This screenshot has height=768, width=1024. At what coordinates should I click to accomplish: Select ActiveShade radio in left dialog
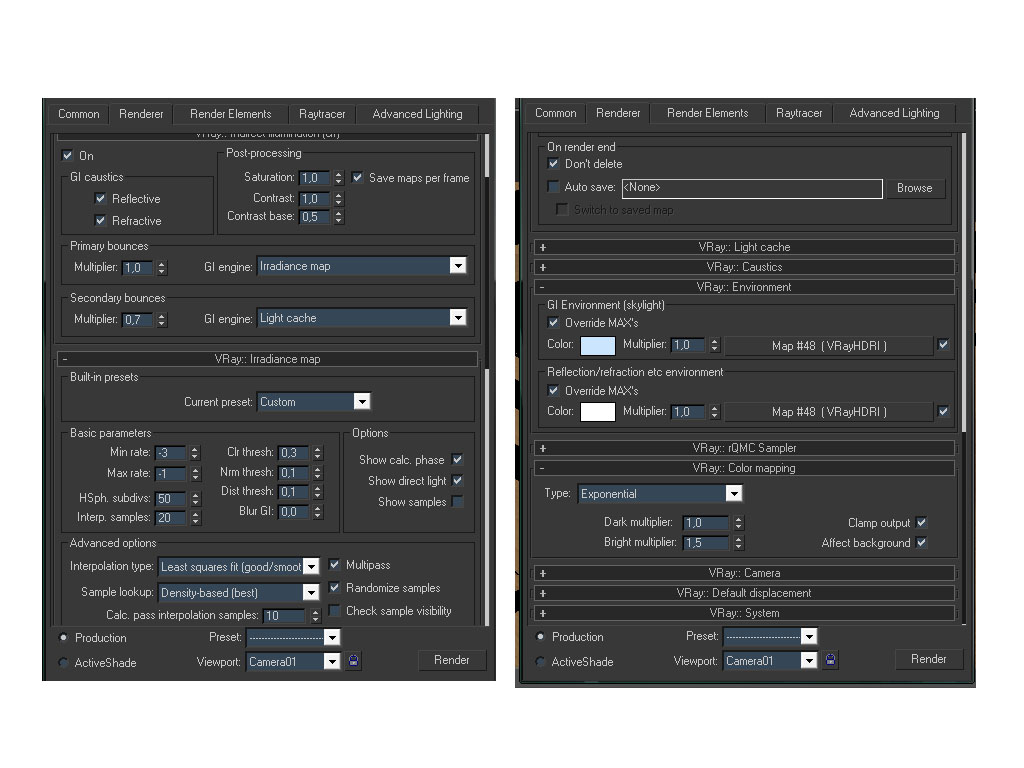pyautogui.click(x=63, y=662)
